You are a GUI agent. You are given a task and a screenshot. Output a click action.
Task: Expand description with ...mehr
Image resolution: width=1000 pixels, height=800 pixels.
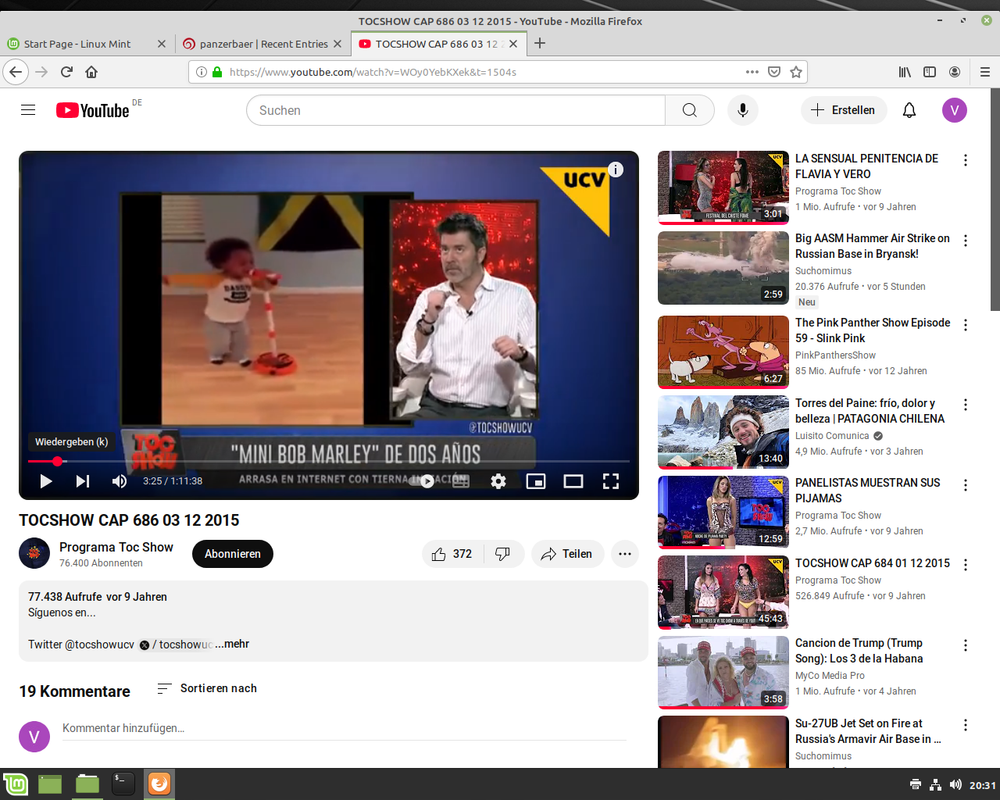click(232, 644)
